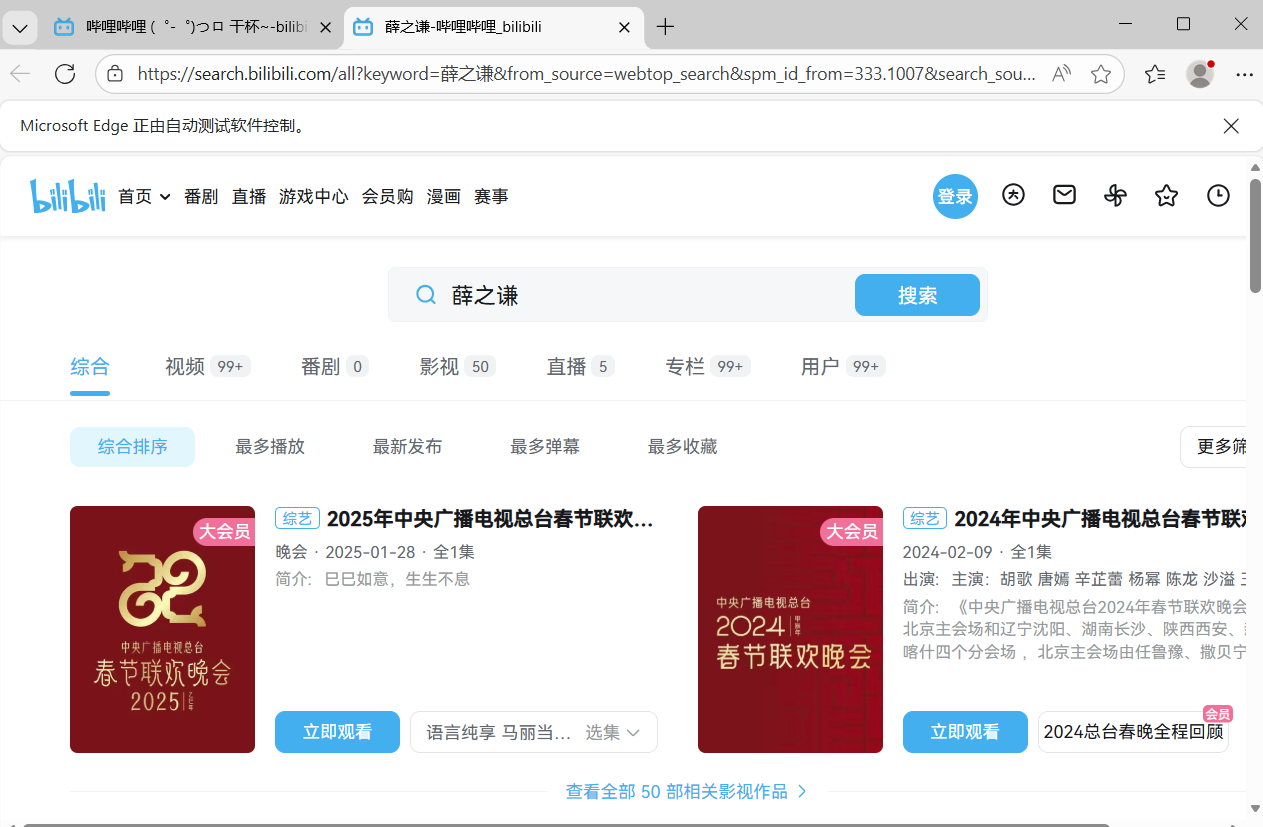Open 游戏中心 in navigation
The height and width of the screenshot is (827, 1263).
[314, 197]
